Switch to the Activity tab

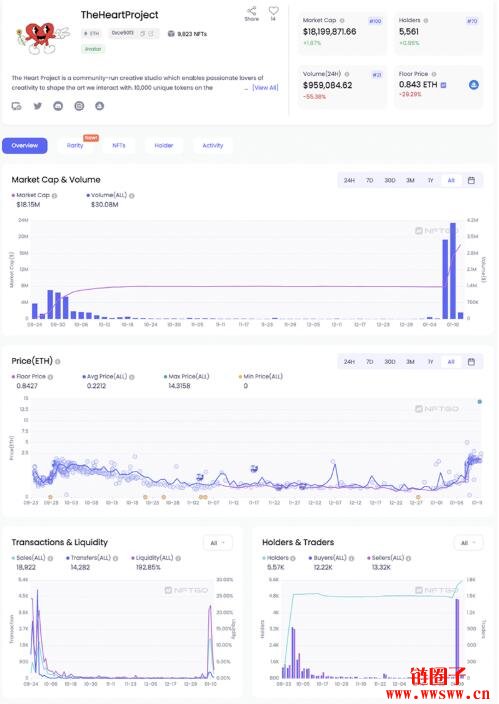[x=213, y=145]
